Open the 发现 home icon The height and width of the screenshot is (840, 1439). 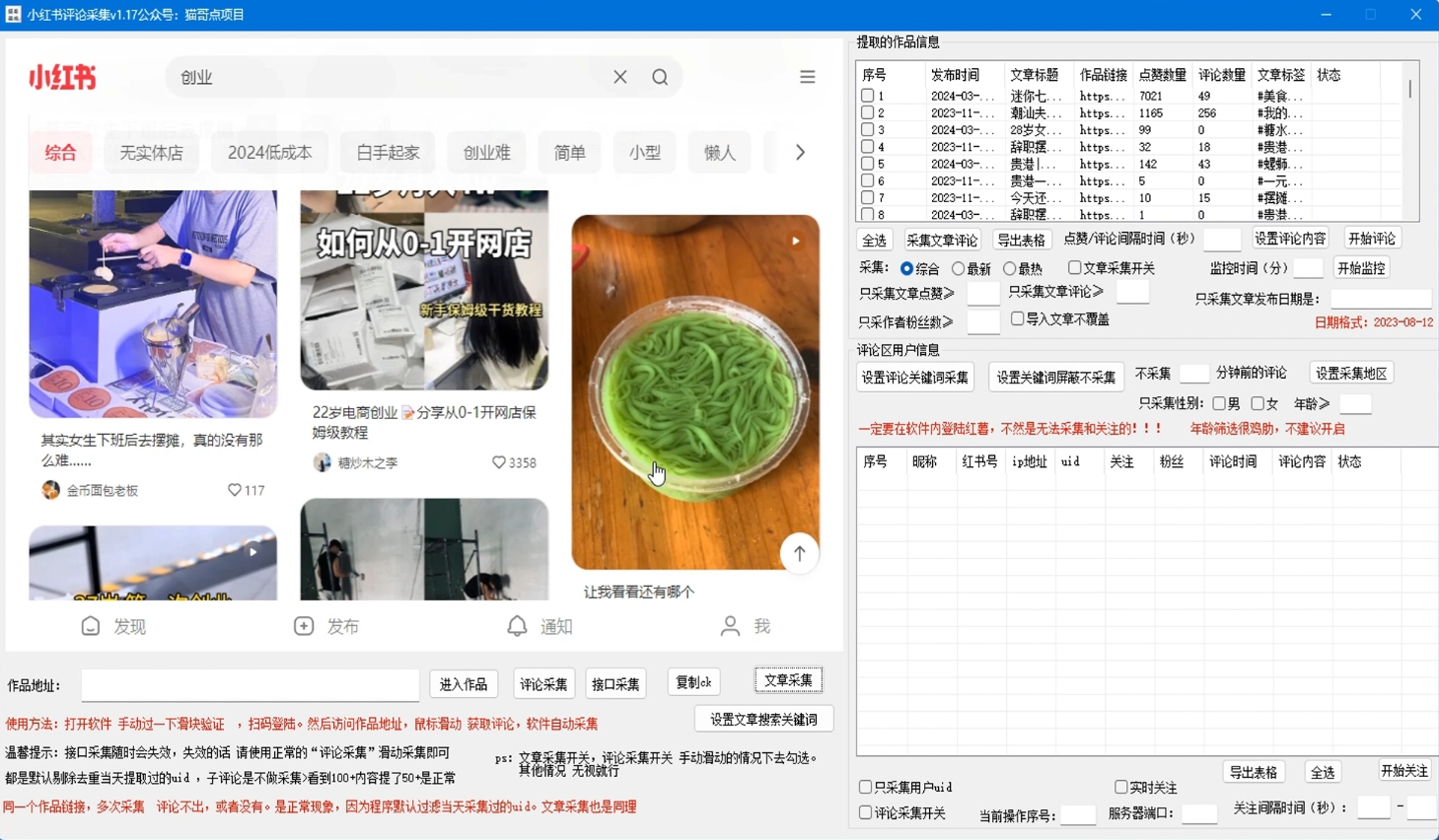pyautogui.click(x=91, y=626)
